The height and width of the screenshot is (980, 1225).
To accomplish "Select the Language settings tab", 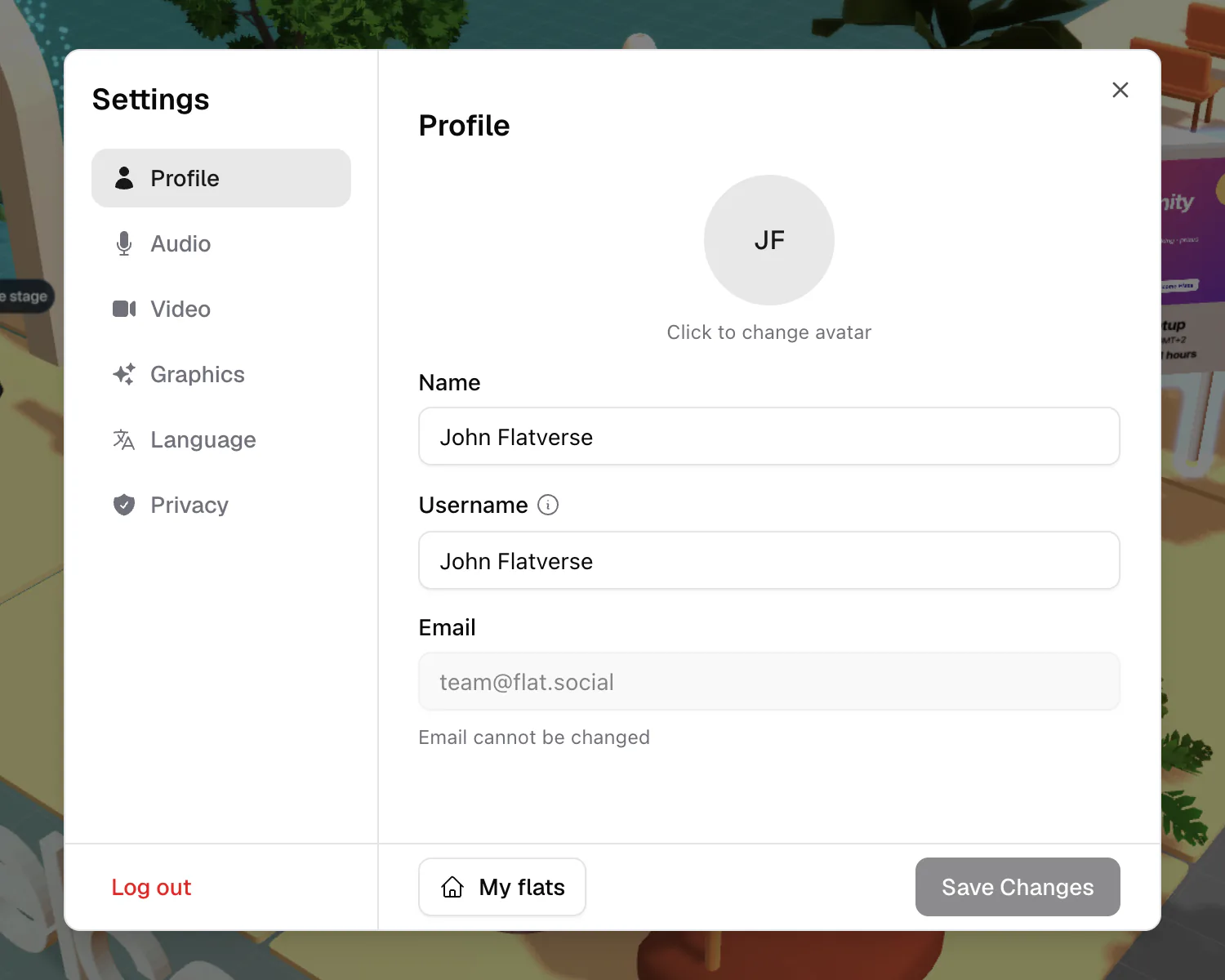I will click(221, 439).
